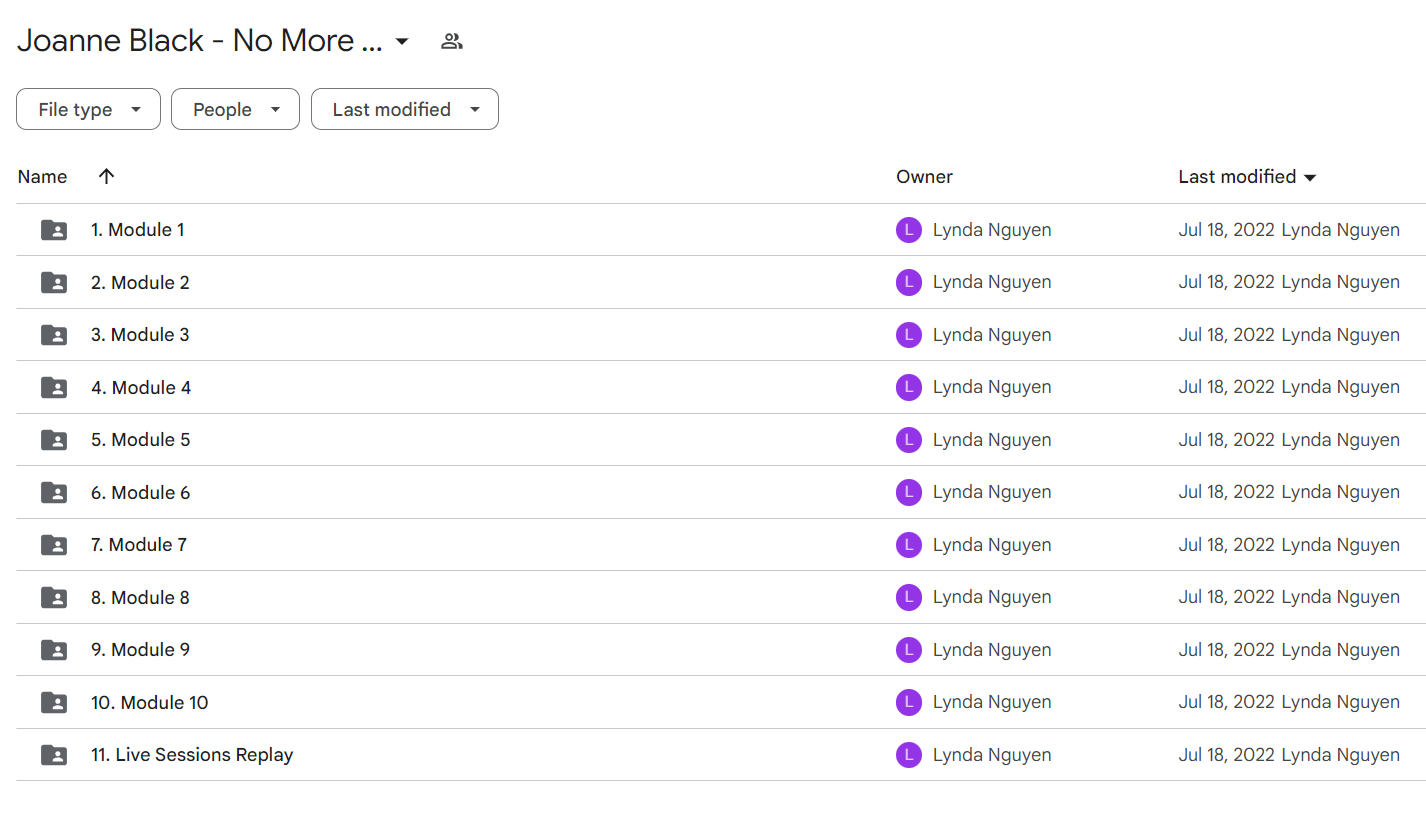Click the purple L avatar in Module 5 row
Image resolution: width=1426 pixels, height=817 pixels.
(x=908, y=440)
